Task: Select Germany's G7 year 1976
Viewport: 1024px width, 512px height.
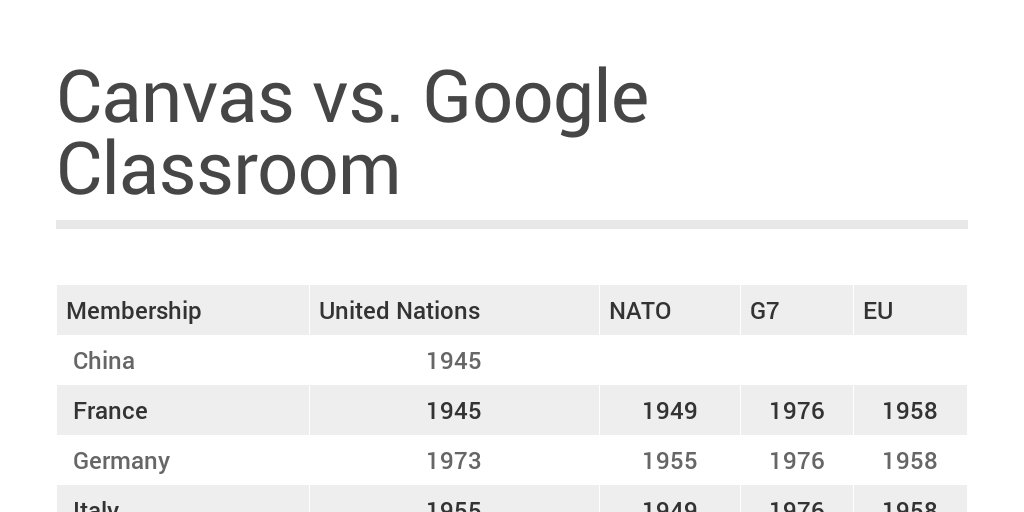Action: [x=796, y=461]
